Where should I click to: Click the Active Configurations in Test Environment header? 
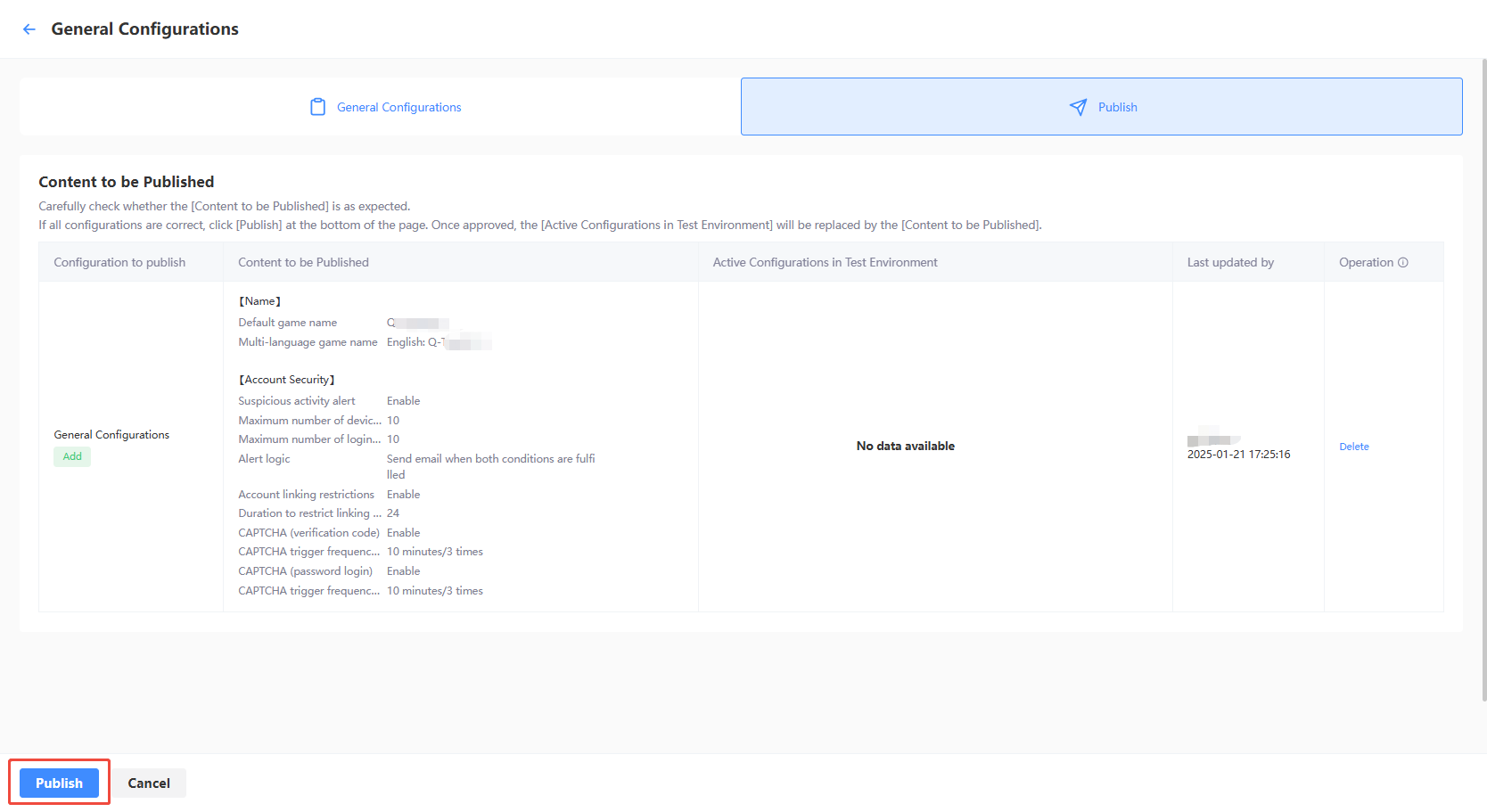click(x=825, y=261)
